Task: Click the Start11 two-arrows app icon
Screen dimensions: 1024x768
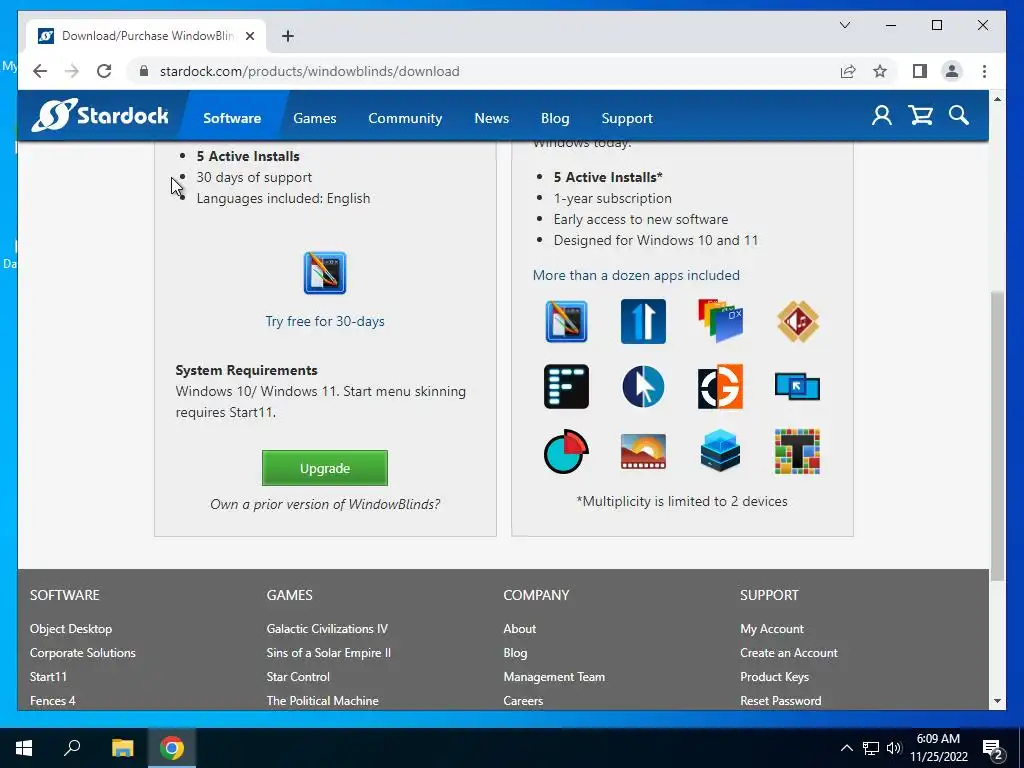Action: point(643,321)
